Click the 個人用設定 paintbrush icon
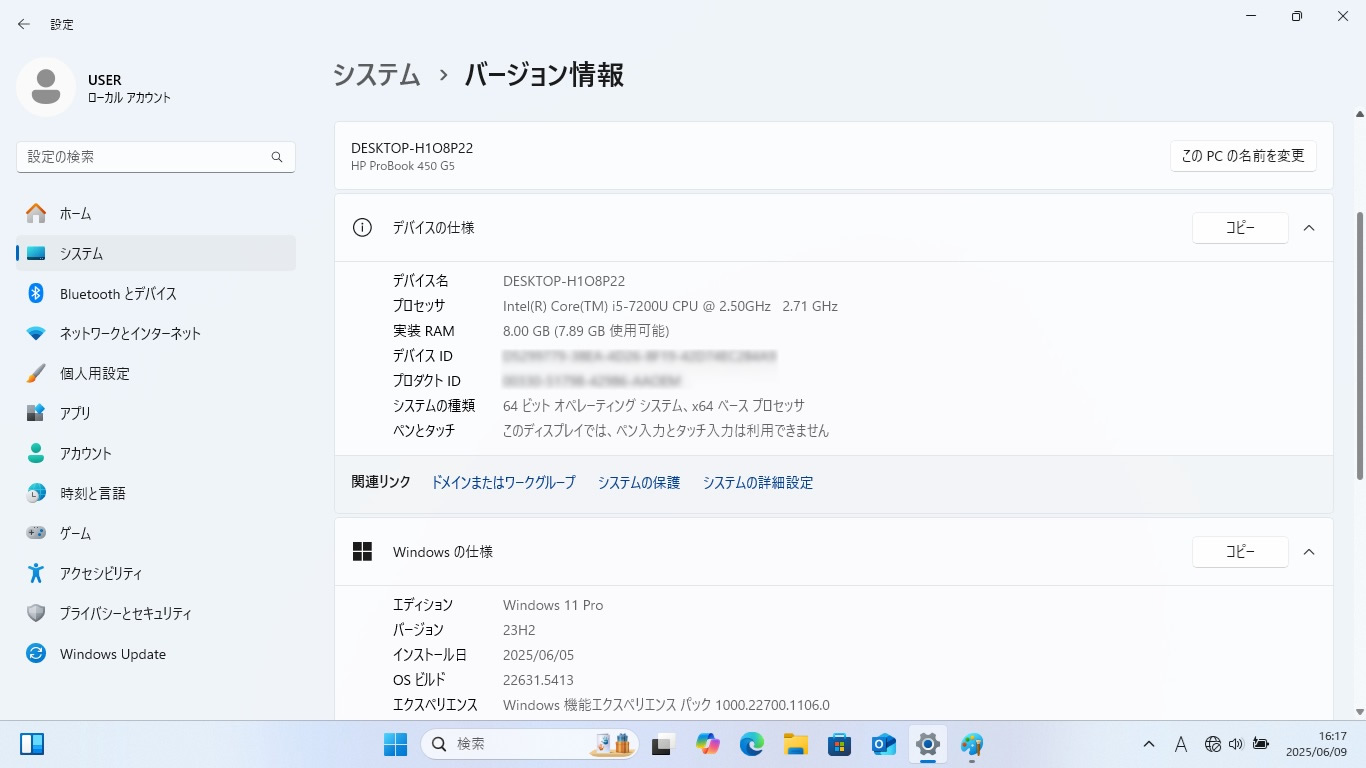The height and width of the screenshot is (768, 1366). (x=36, y=373)
